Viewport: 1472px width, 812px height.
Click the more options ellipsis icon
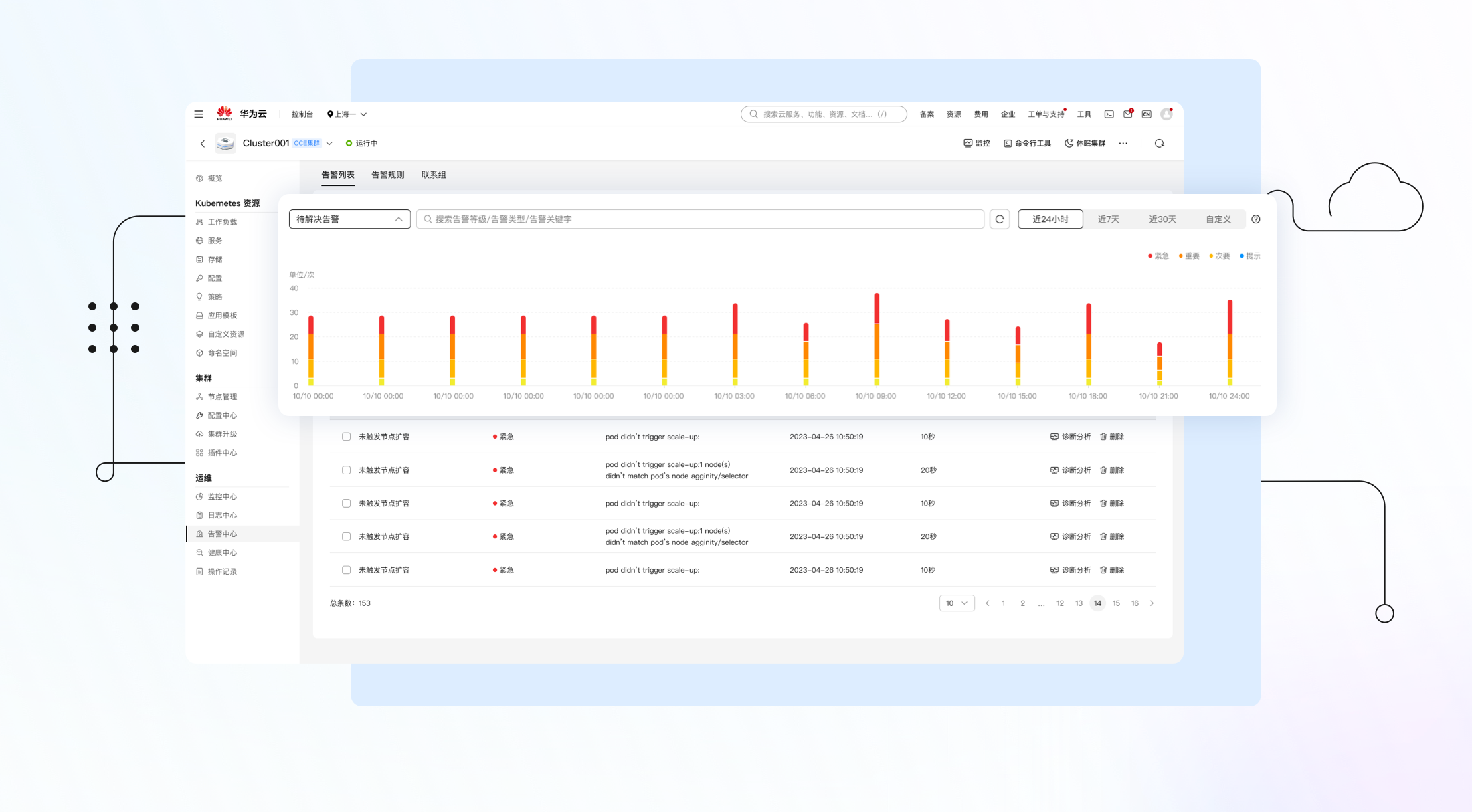1123,144
